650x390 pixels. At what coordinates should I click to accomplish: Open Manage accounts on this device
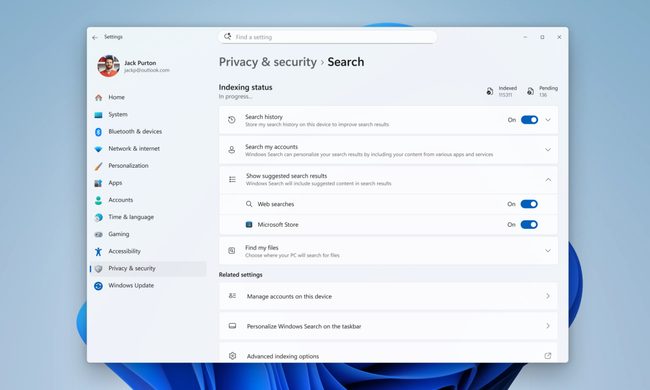click(x=388, y=296)
